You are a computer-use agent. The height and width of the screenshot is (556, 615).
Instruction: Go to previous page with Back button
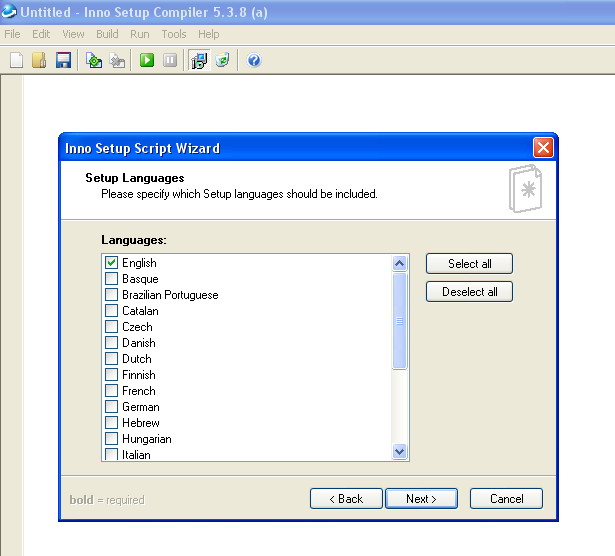coord(346,499)
